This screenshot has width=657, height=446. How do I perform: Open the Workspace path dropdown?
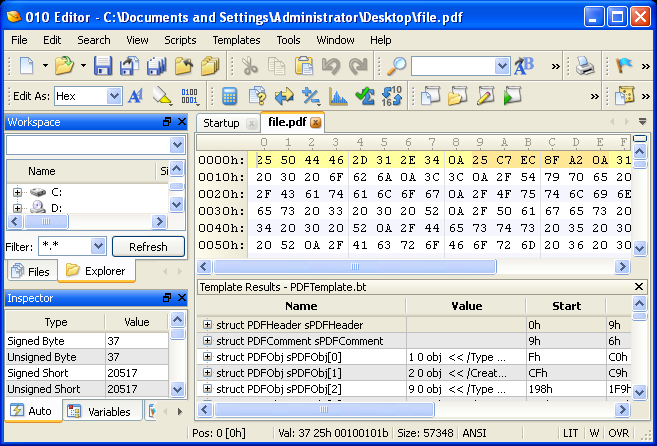[177, 145]
